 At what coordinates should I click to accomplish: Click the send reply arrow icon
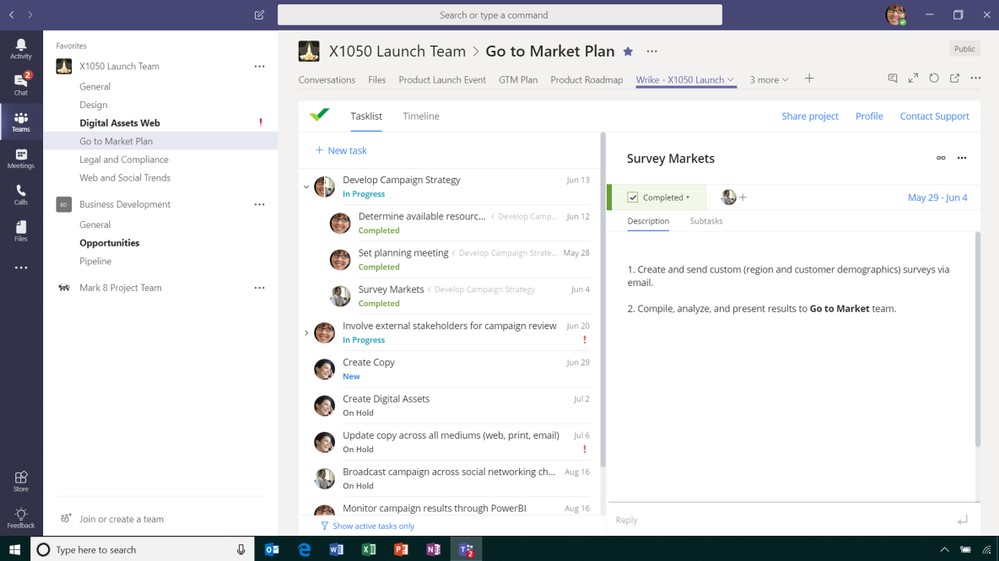[962, 520]
